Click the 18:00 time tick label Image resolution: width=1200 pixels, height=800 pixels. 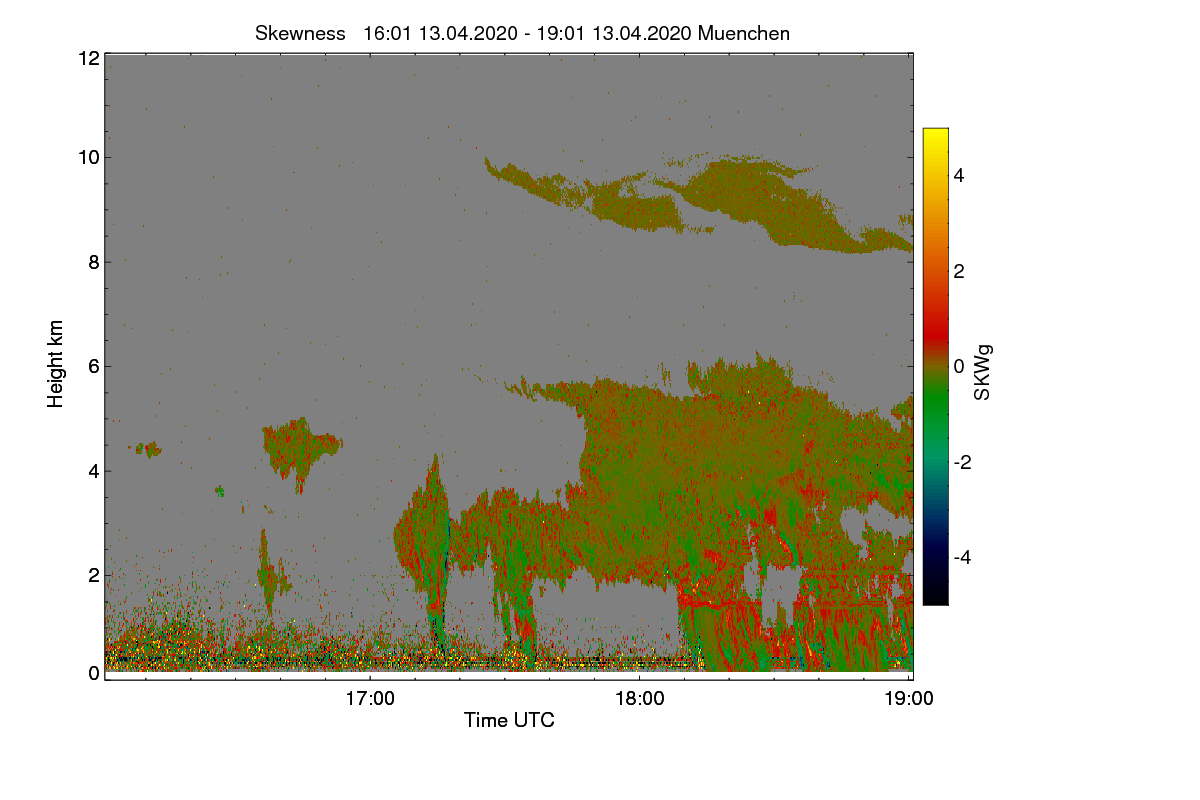click(639, 699)
